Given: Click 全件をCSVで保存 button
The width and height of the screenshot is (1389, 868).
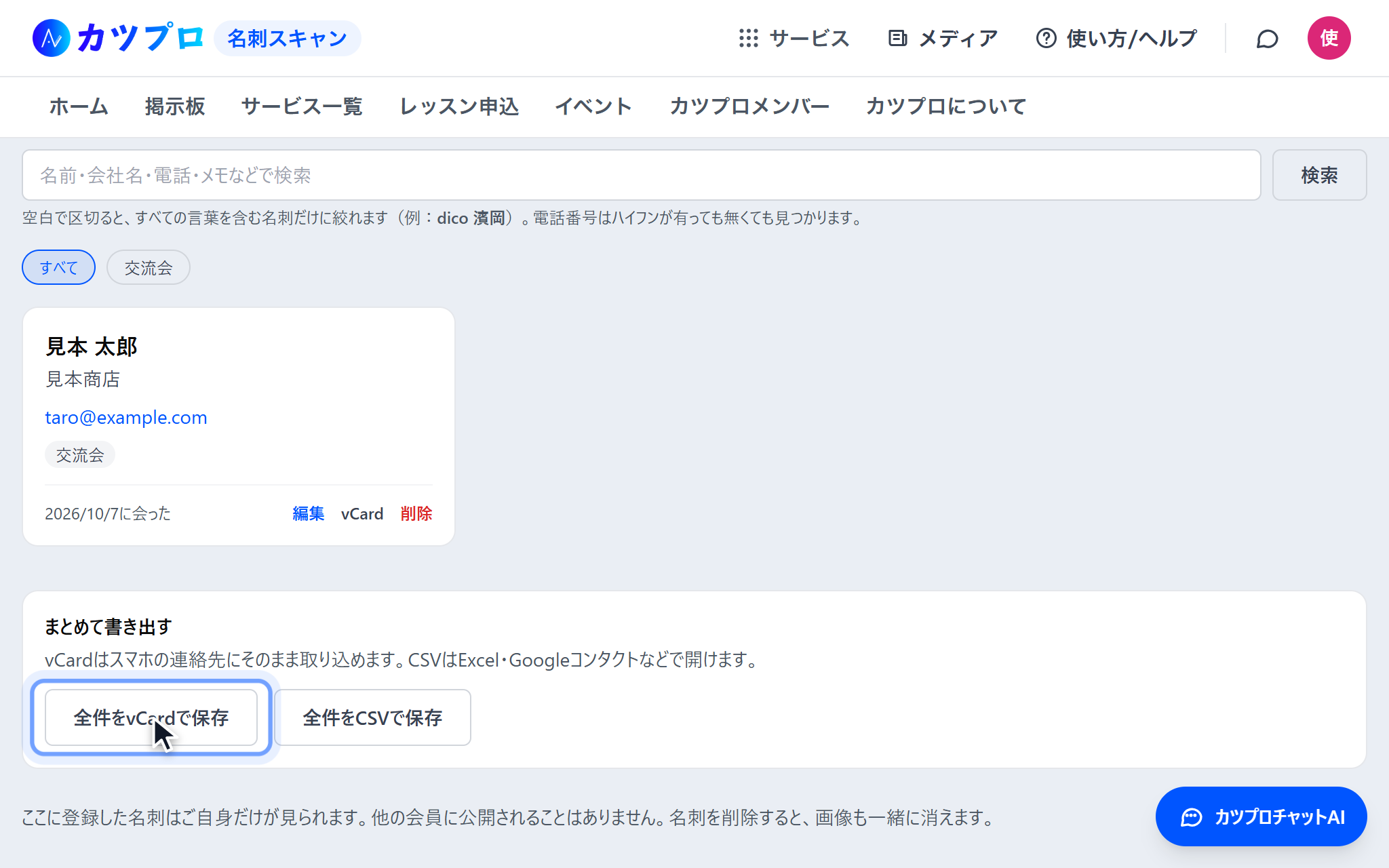Looking at the screenshot, I should 372,717.
